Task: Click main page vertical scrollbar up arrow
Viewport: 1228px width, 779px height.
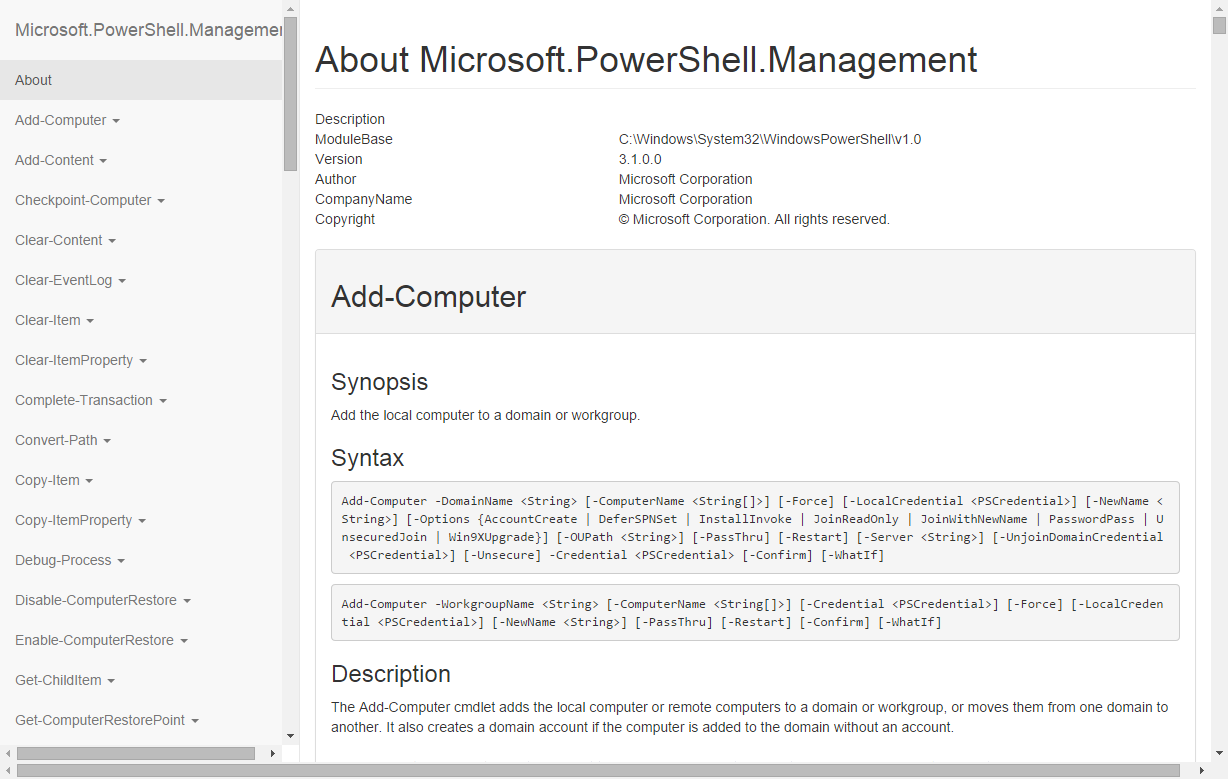Action: click(x=1219, y=8)
